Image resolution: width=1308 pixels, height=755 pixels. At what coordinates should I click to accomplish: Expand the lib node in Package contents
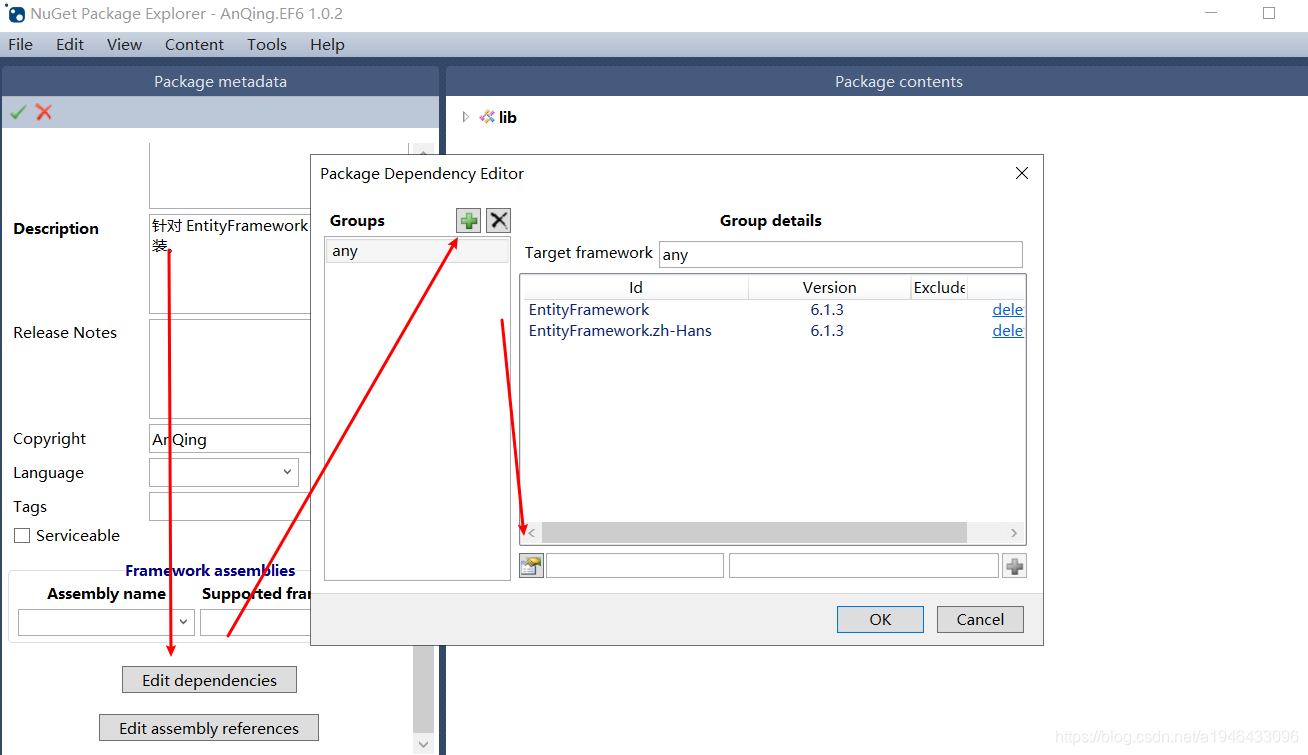click(x=464, y=117)
